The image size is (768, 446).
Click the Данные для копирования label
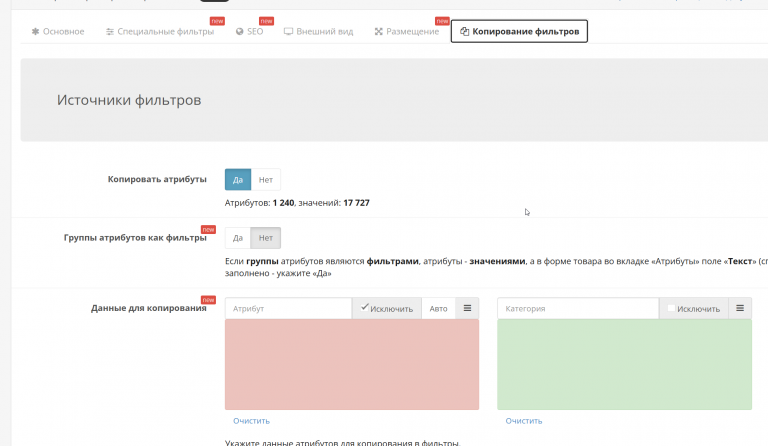[x=148, y=308]
